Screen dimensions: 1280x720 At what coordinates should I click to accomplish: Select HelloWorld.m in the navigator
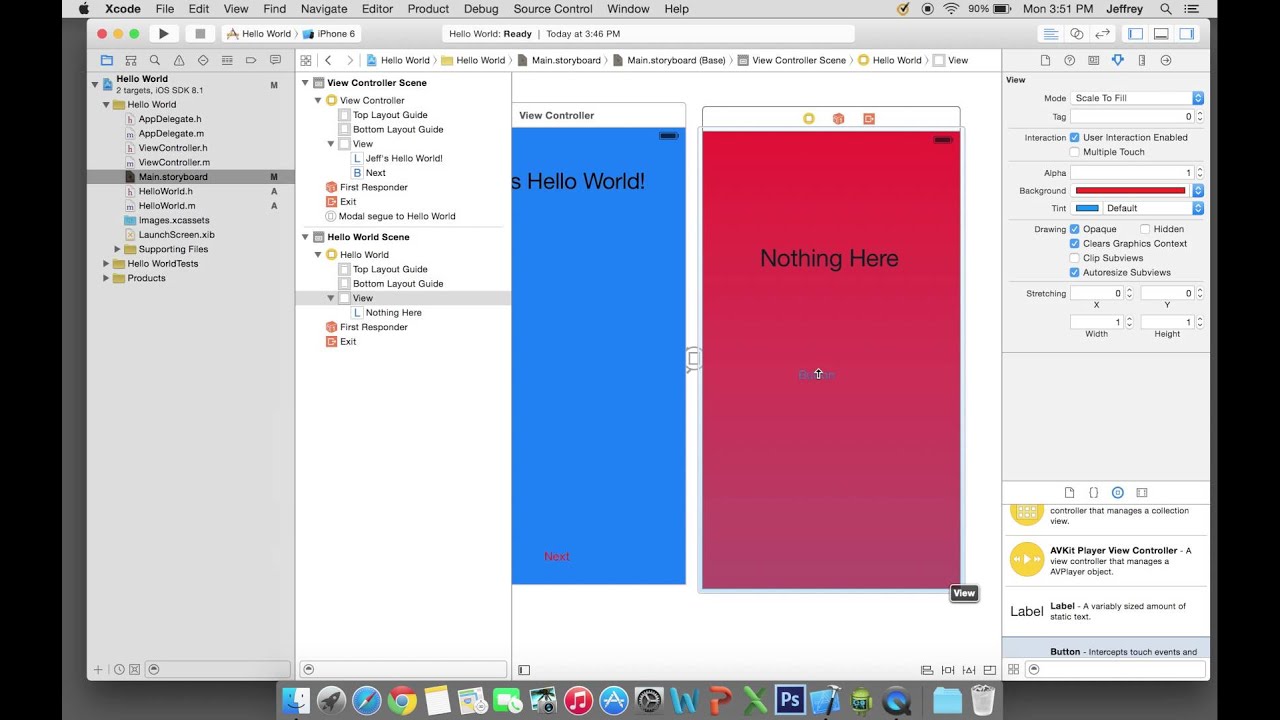pyautogui.click(x=166, y=206)
